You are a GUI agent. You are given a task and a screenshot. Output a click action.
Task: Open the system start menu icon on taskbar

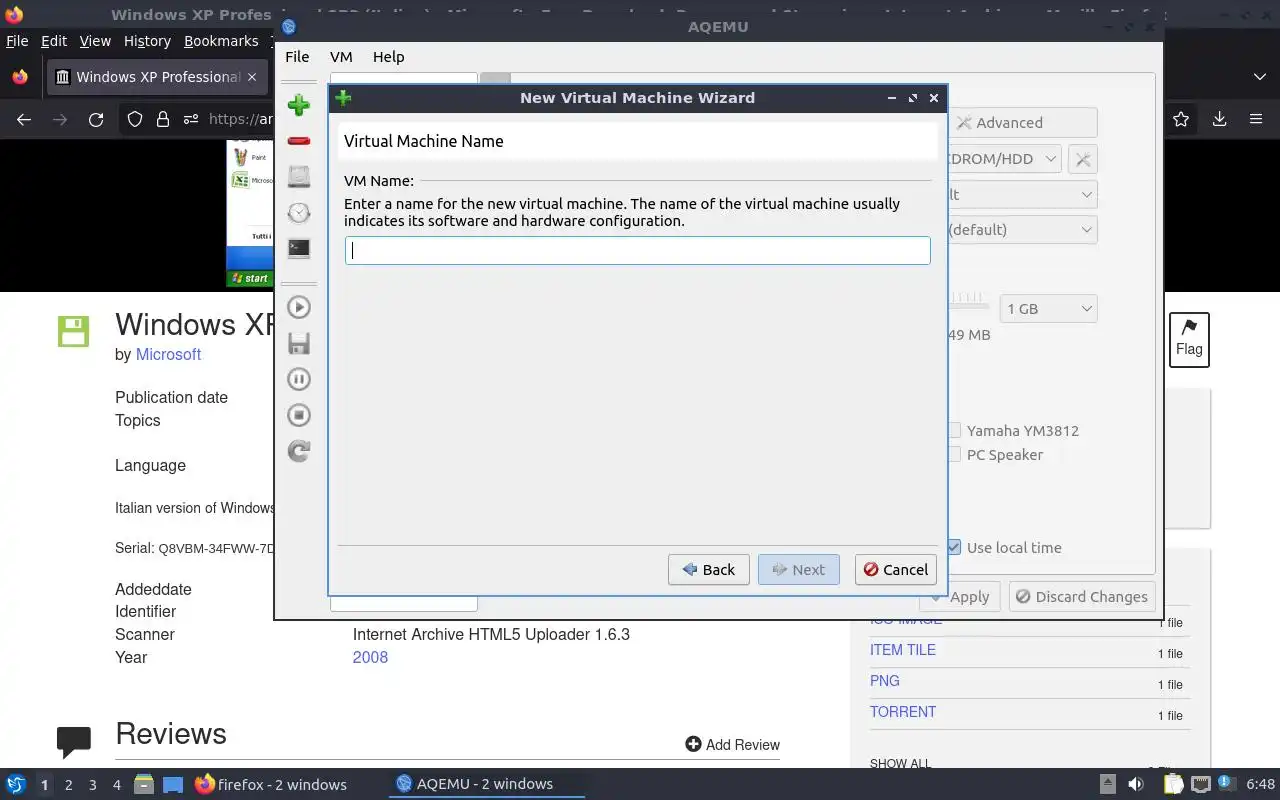pos(16,784)
